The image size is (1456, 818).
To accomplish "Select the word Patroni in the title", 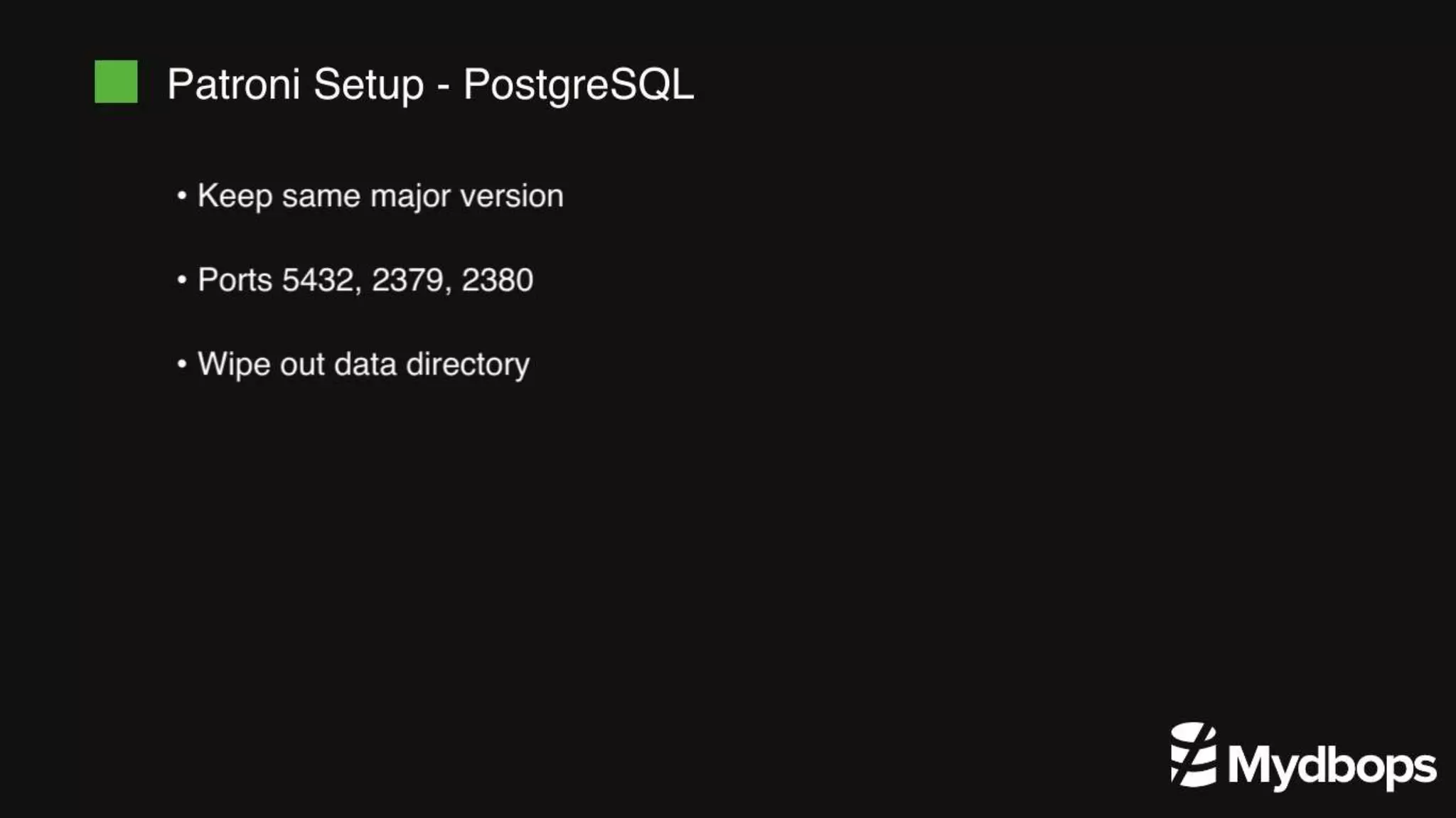I will click(234, 84).
